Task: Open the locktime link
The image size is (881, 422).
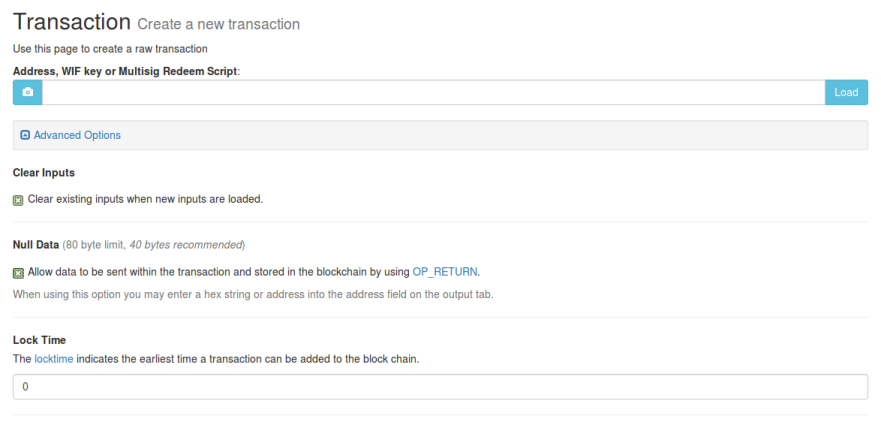Action: (54, 359)
